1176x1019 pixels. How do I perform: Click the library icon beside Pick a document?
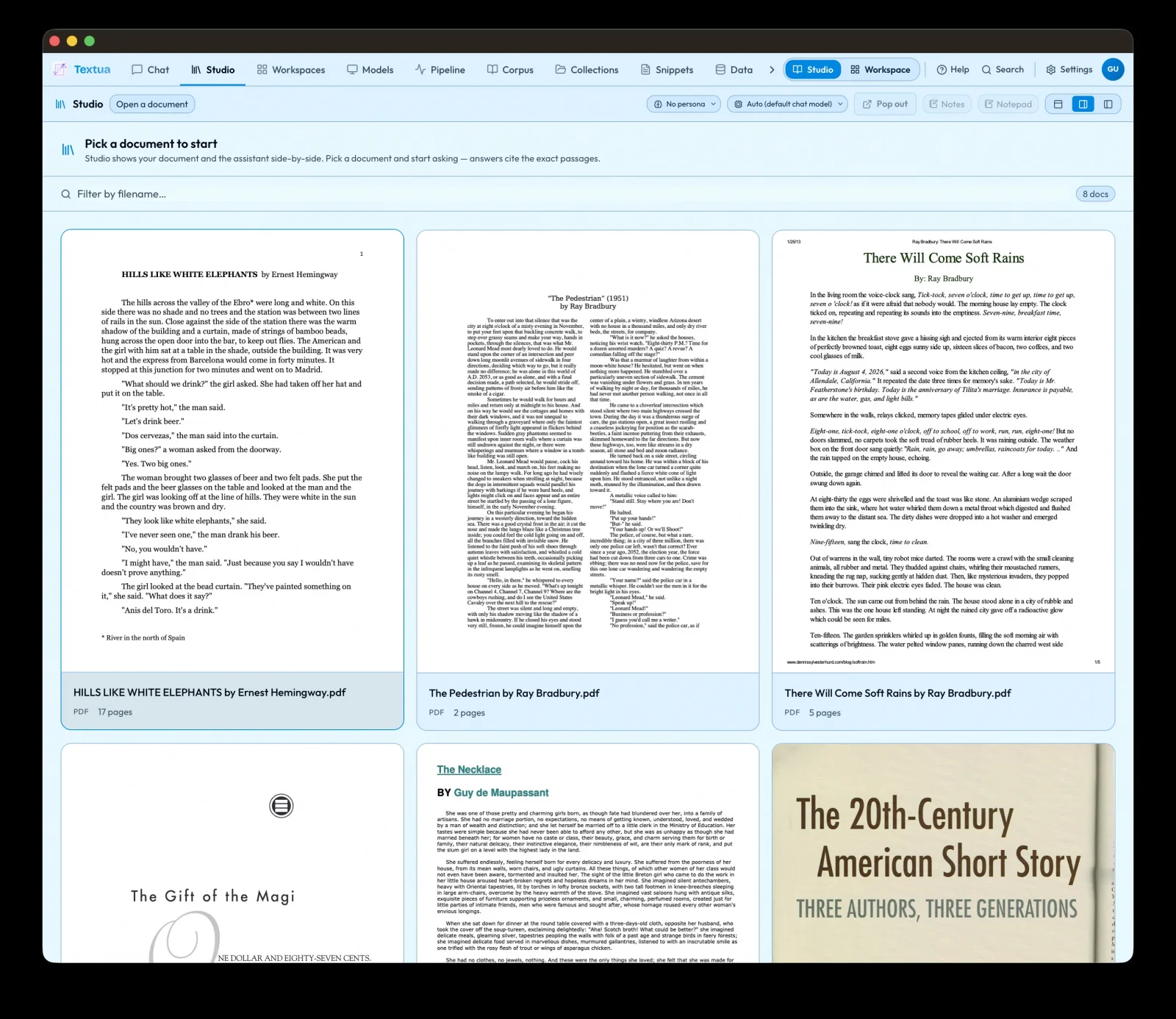tap(68, 150)
